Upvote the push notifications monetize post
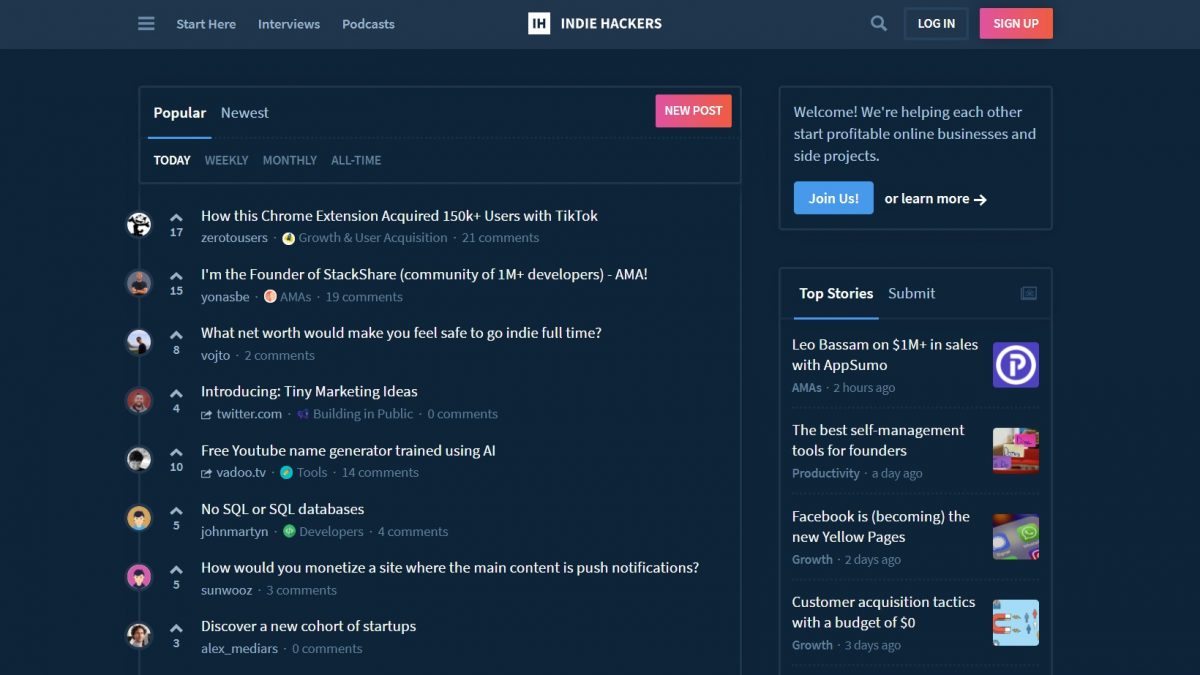 coord(176,570)
